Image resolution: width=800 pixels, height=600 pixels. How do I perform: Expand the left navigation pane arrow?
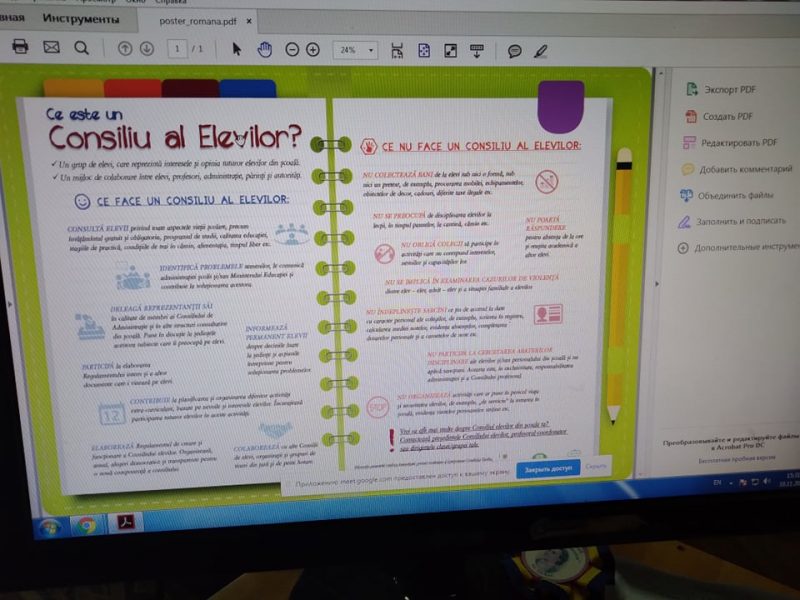click(x=9, y=305)
